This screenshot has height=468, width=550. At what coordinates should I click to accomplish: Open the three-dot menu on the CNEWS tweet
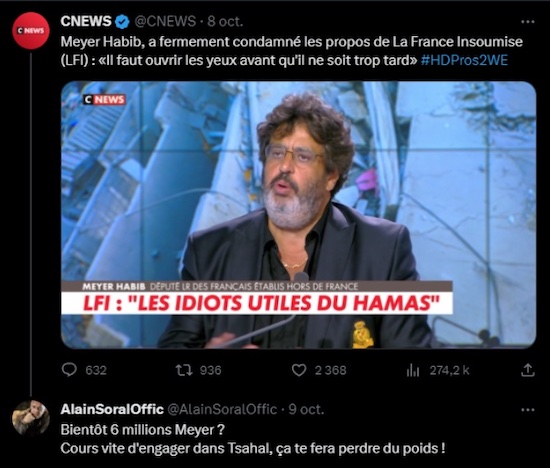(528, 22)
